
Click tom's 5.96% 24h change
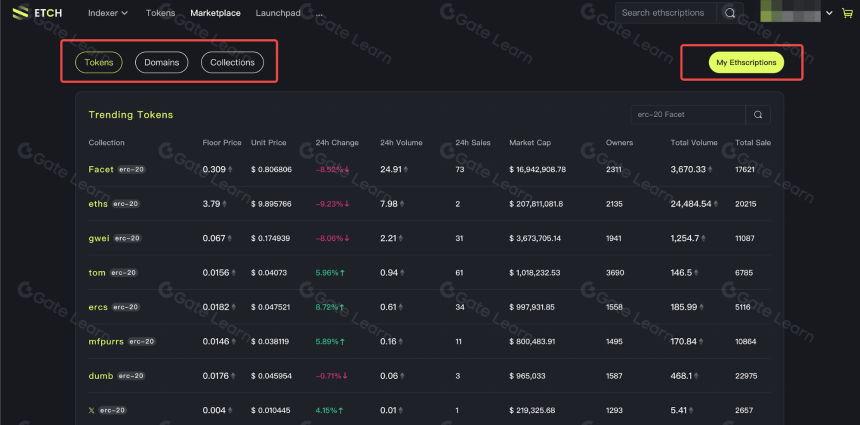tap(330, 273)
